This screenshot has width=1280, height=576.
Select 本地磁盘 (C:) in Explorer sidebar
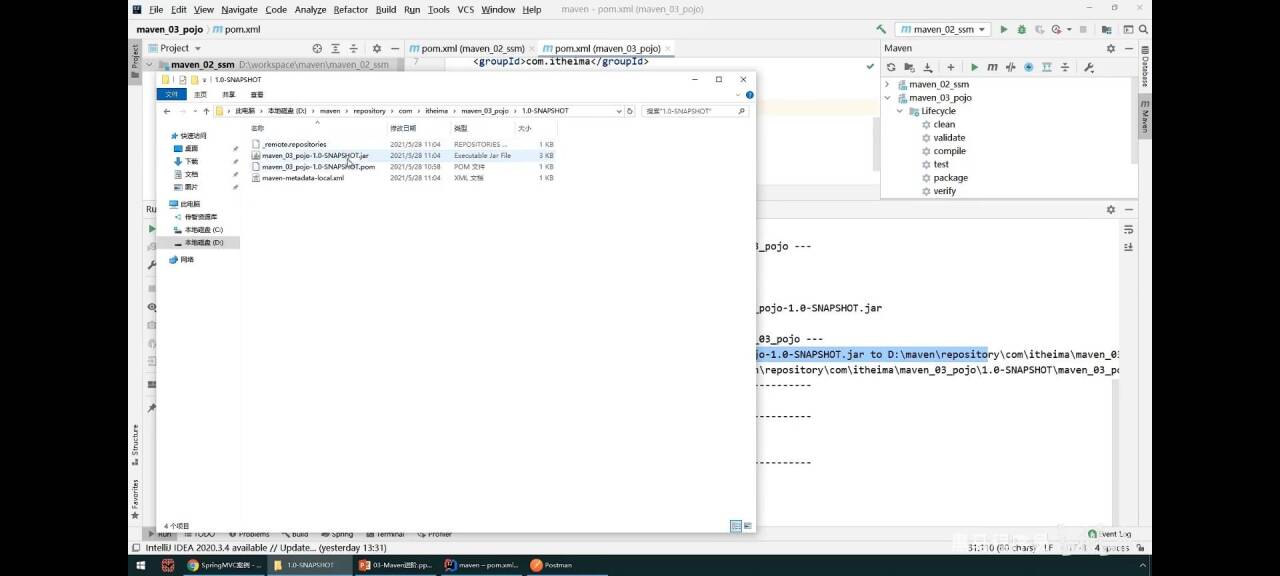point(203,230)
